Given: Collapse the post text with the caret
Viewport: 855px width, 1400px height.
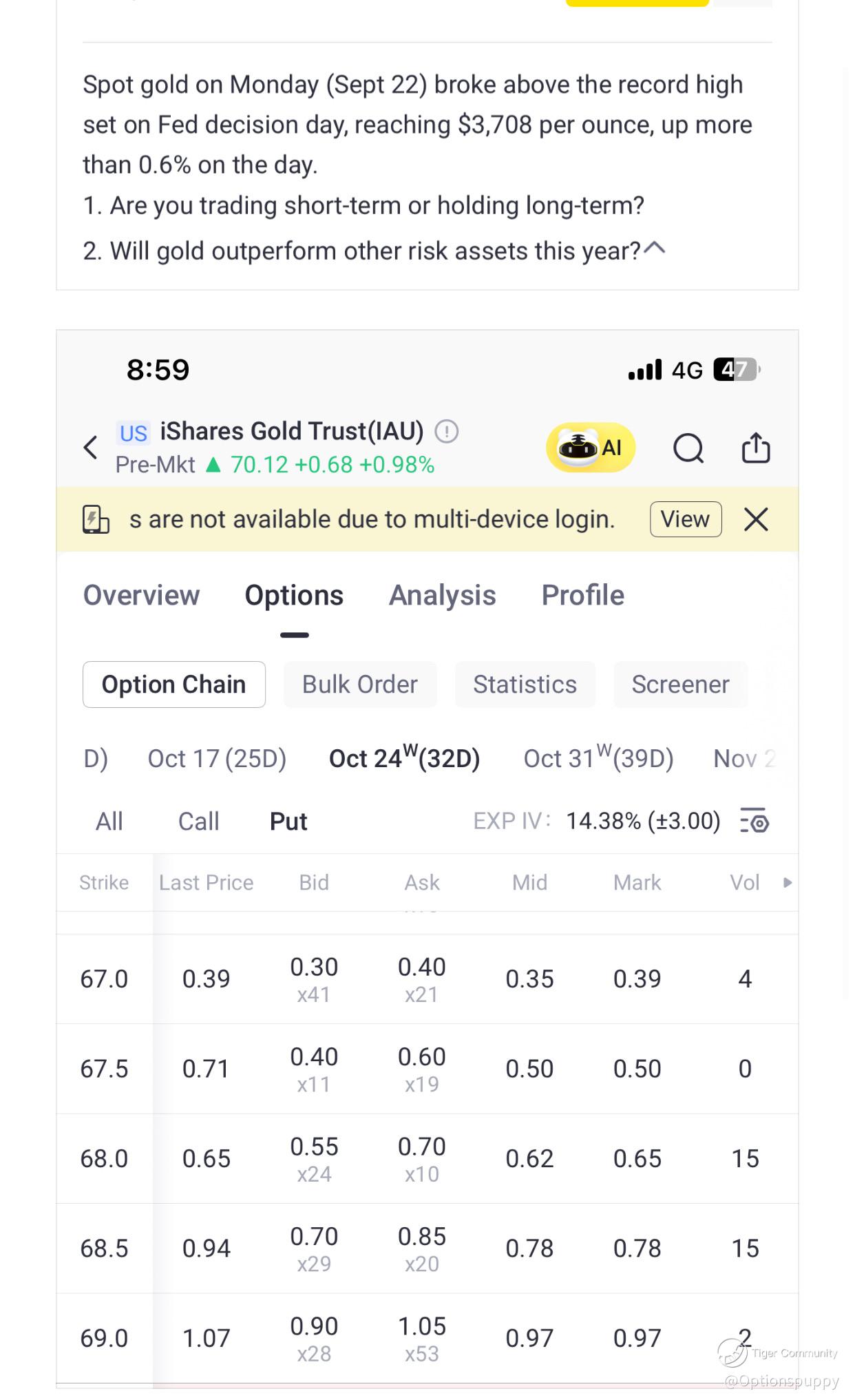Looking at the screenshot, I should [655, 249].
